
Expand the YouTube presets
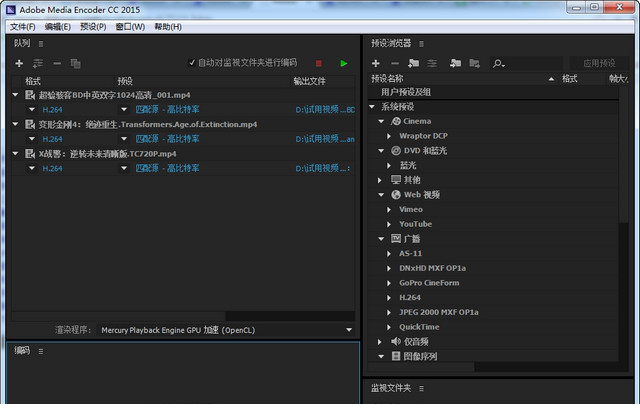pyautogui.click(x=389, y=224)
